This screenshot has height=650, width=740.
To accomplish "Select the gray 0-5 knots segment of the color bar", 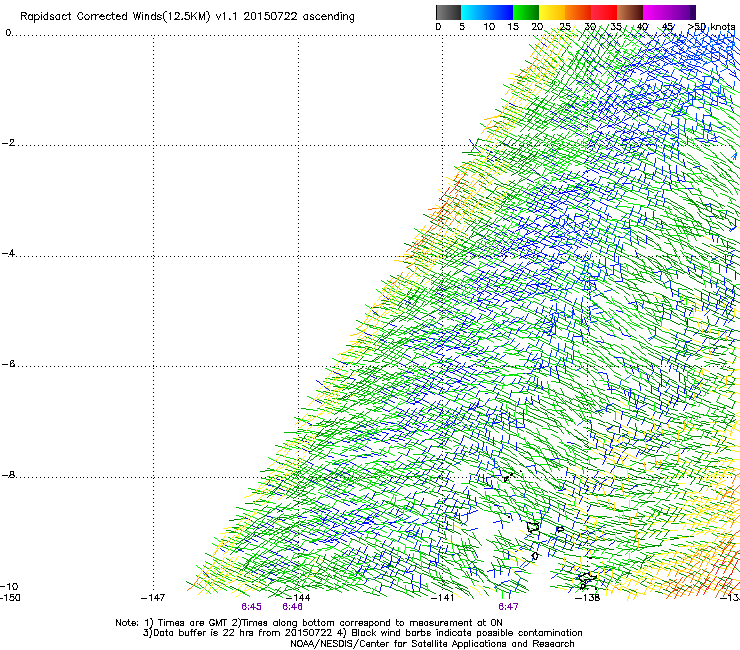I will click(x=448, y=12).
